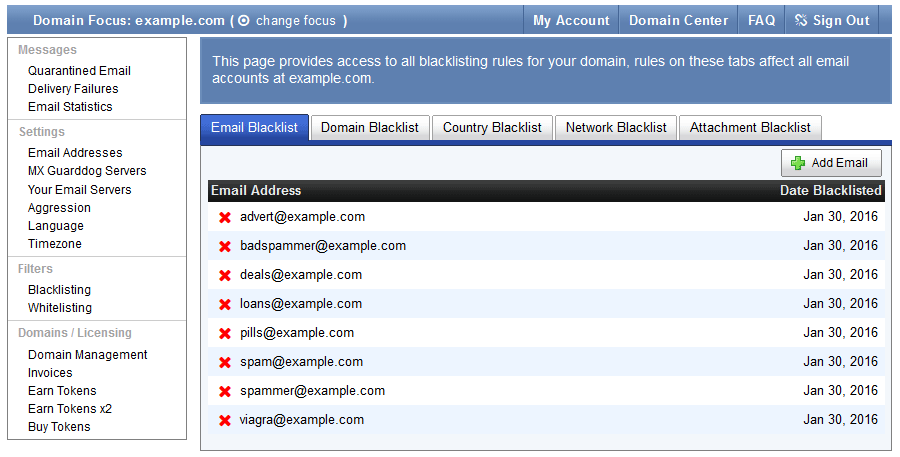The width and height of the screenshot is (900, 457).
Task: Open Whitelisting under Filters
Action: pos(60,308)
